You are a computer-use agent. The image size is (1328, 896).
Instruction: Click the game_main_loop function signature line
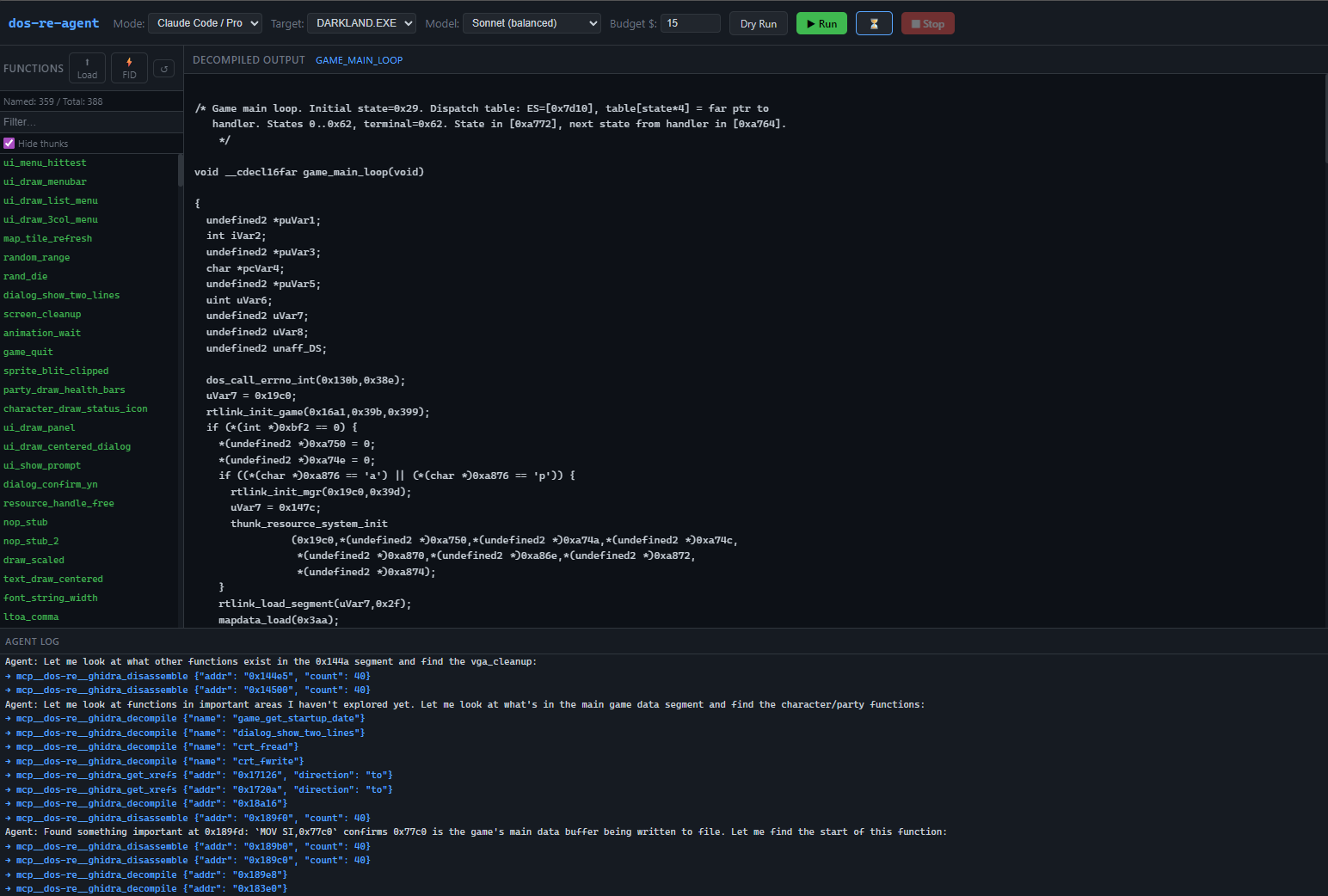(x=309, y=172)
